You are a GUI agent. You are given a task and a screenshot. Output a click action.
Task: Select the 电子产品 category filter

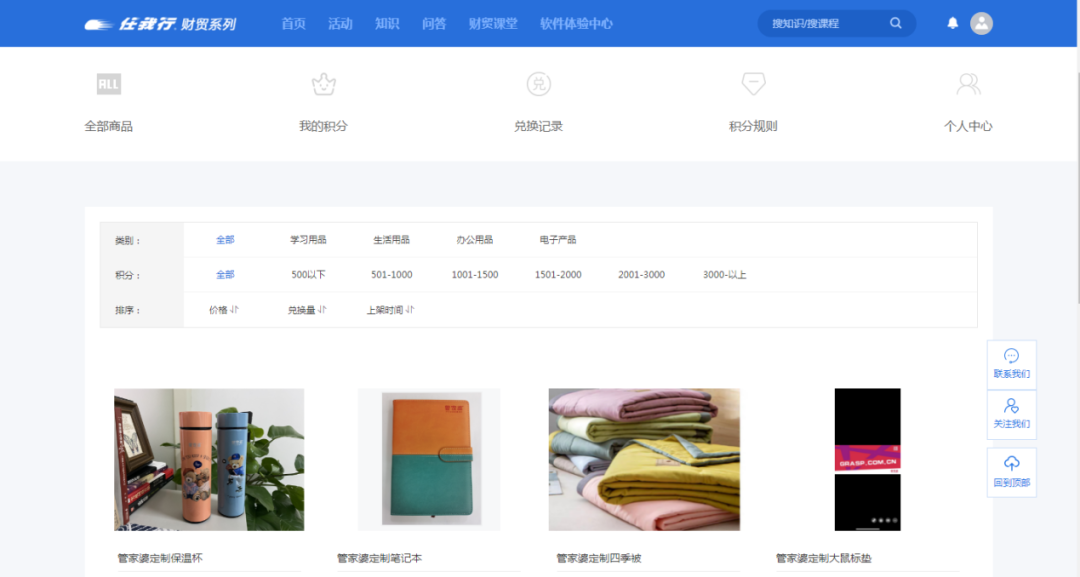(x=557, y=240)
